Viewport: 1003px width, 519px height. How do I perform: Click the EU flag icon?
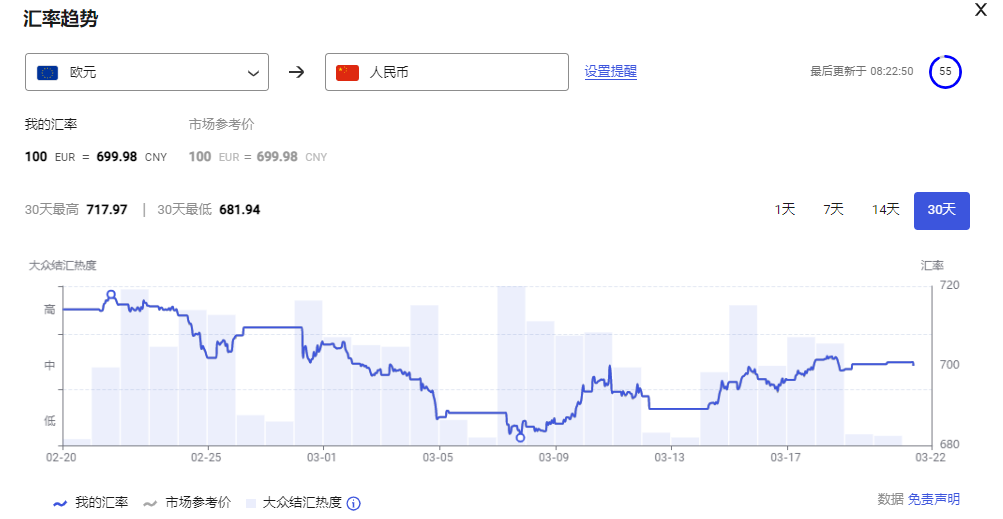[x=47, y=72]
